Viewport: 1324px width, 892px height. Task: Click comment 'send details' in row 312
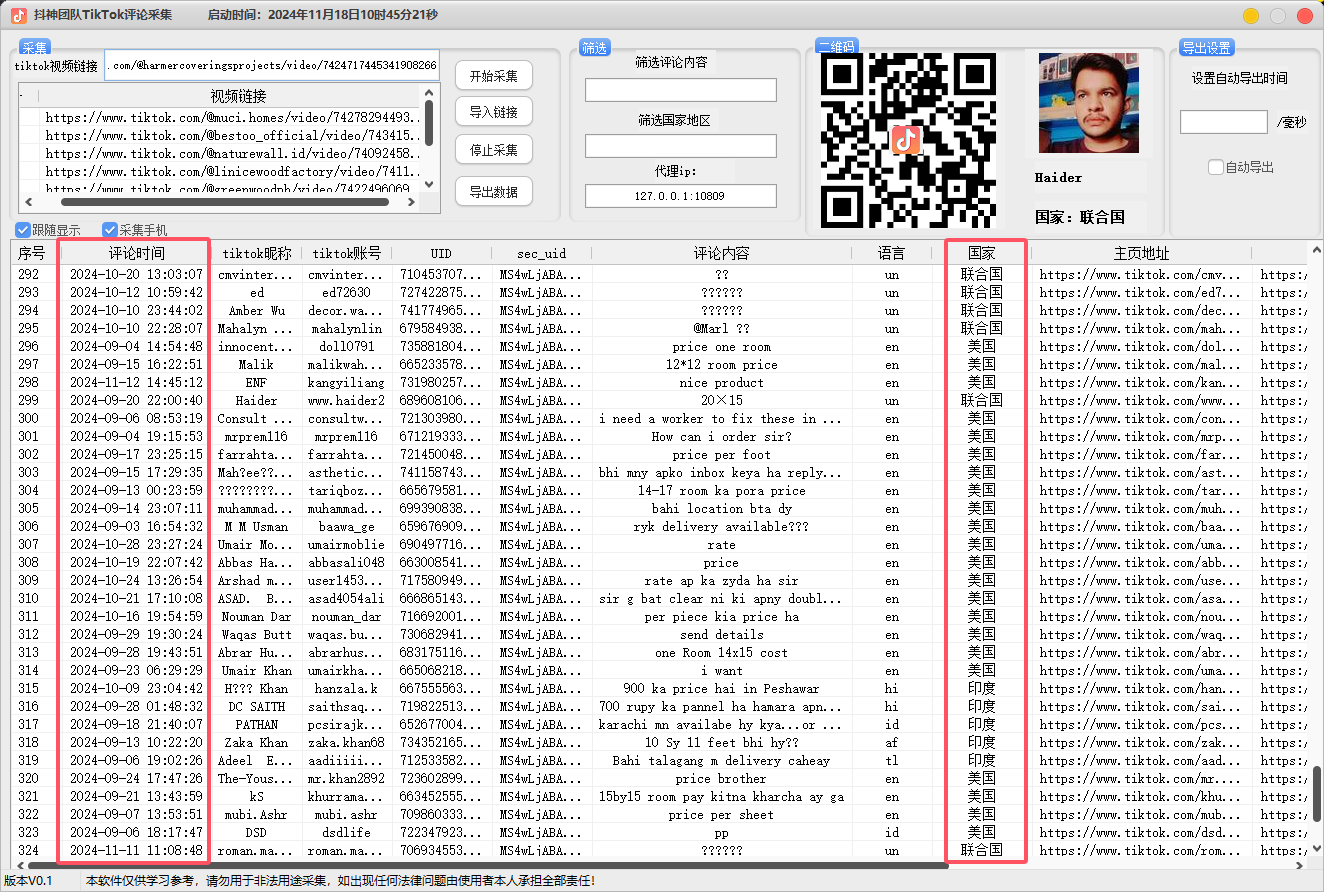[721, 634]
